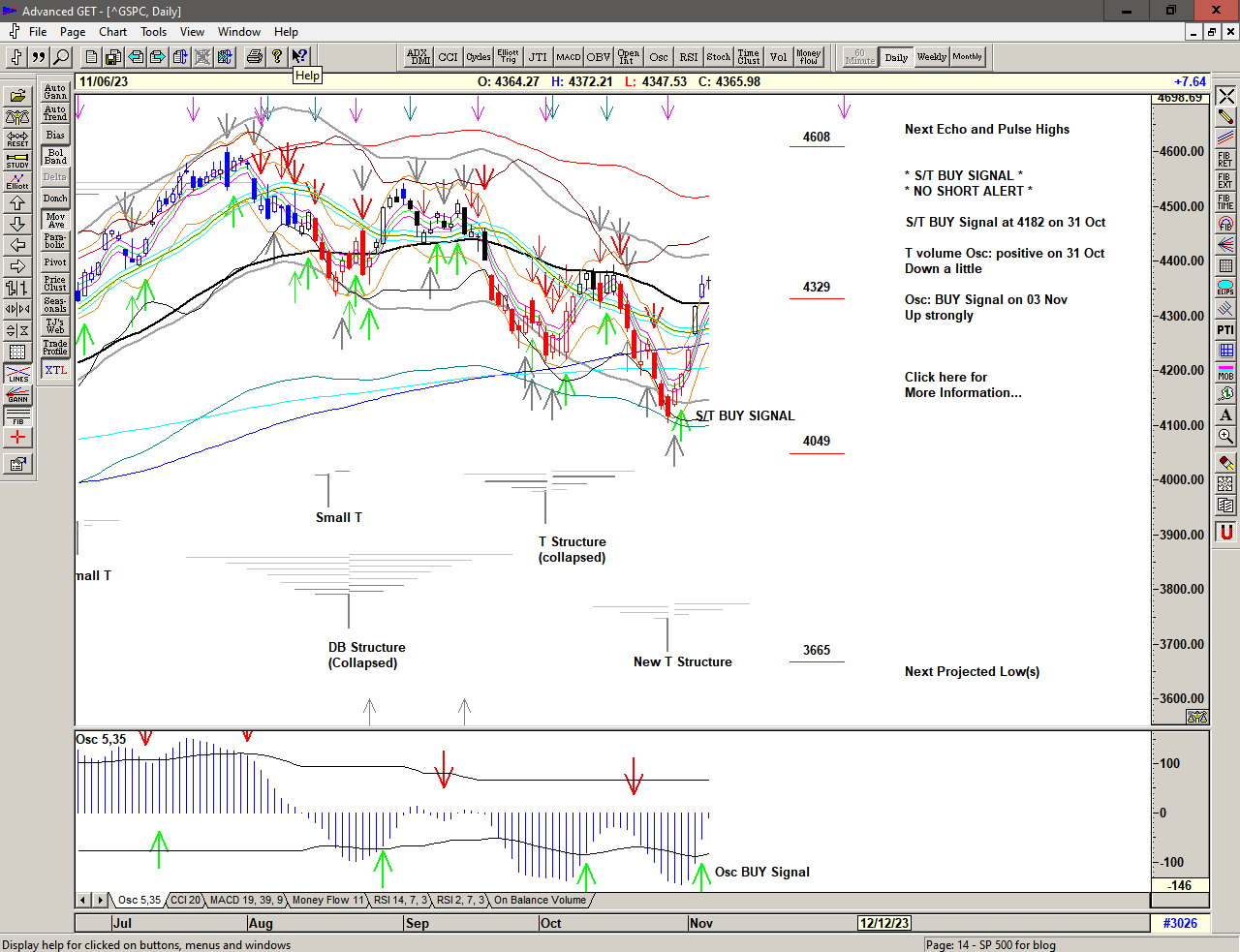Click the MOB make-or-break tool

[1225, 372]
